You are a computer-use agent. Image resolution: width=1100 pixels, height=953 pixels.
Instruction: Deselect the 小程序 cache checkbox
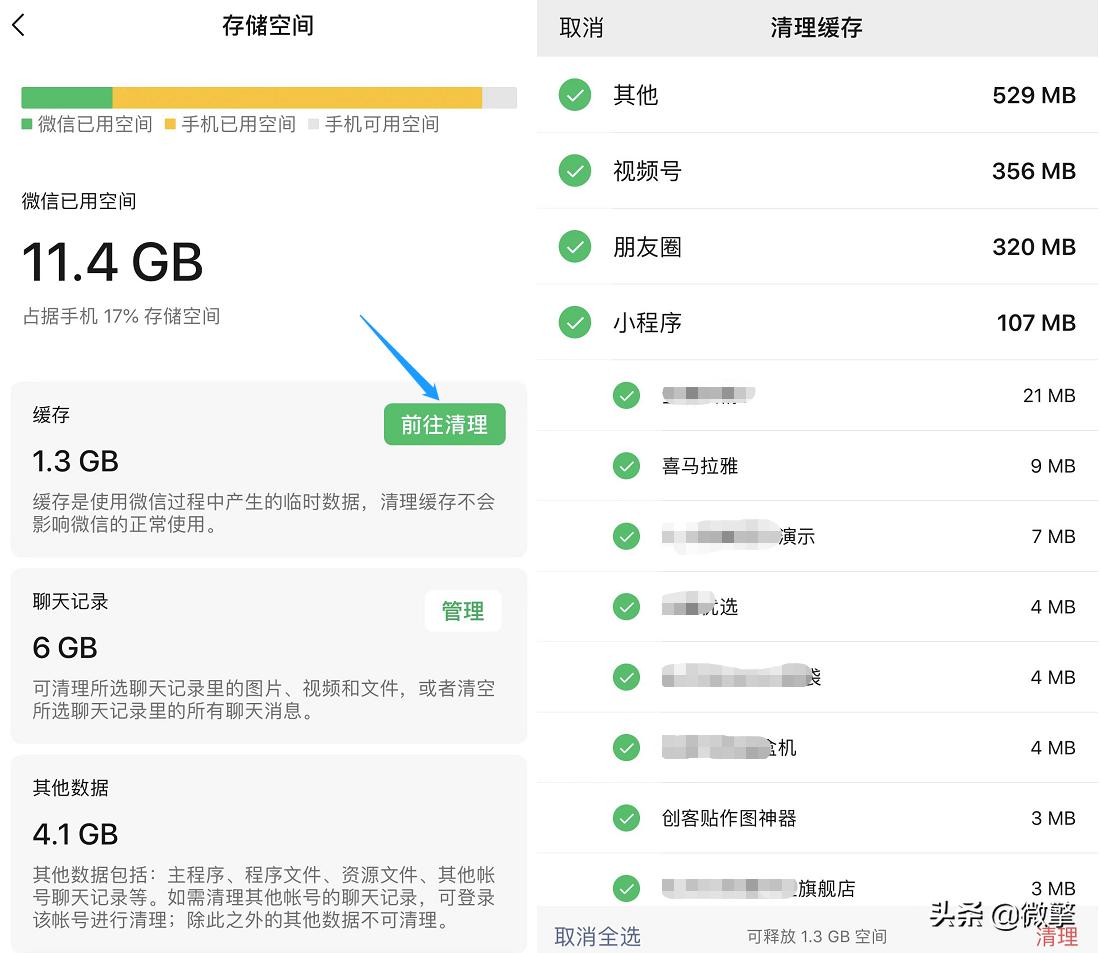pos(575,322)
